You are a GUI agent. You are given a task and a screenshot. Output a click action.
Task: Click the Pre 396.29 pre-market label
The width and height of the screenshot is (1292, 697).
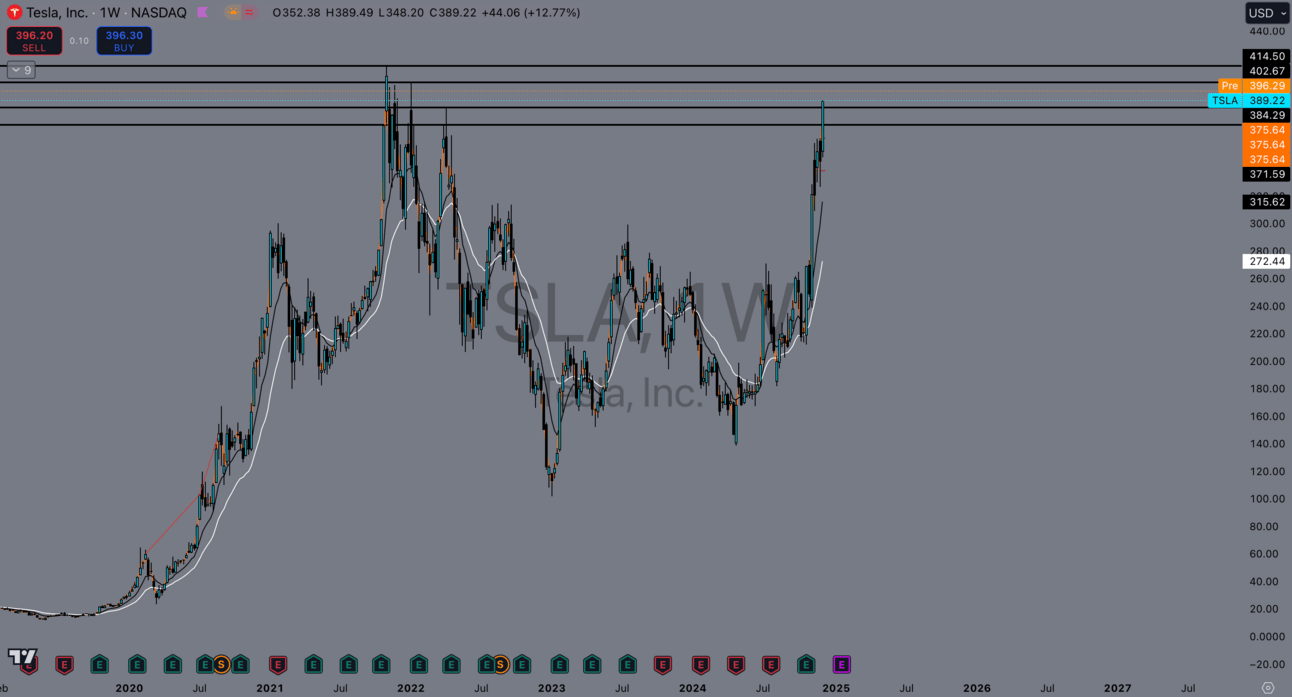click(1254, 86)
